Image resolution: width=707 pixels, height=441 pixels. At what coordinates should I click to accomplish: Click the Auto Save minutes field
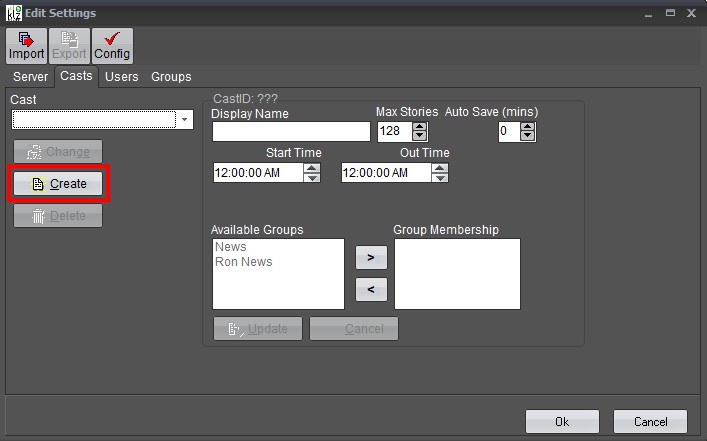(x=509, y=131)
